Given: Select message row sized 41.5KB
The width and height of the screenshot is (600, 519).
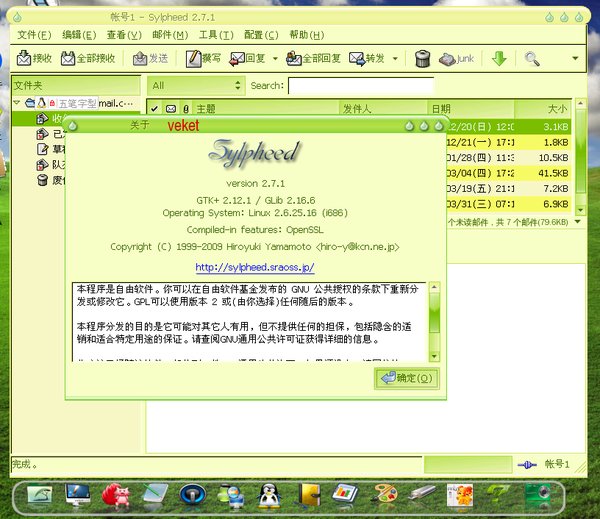Looking at the screenshot, I should (x=509, y=173).
